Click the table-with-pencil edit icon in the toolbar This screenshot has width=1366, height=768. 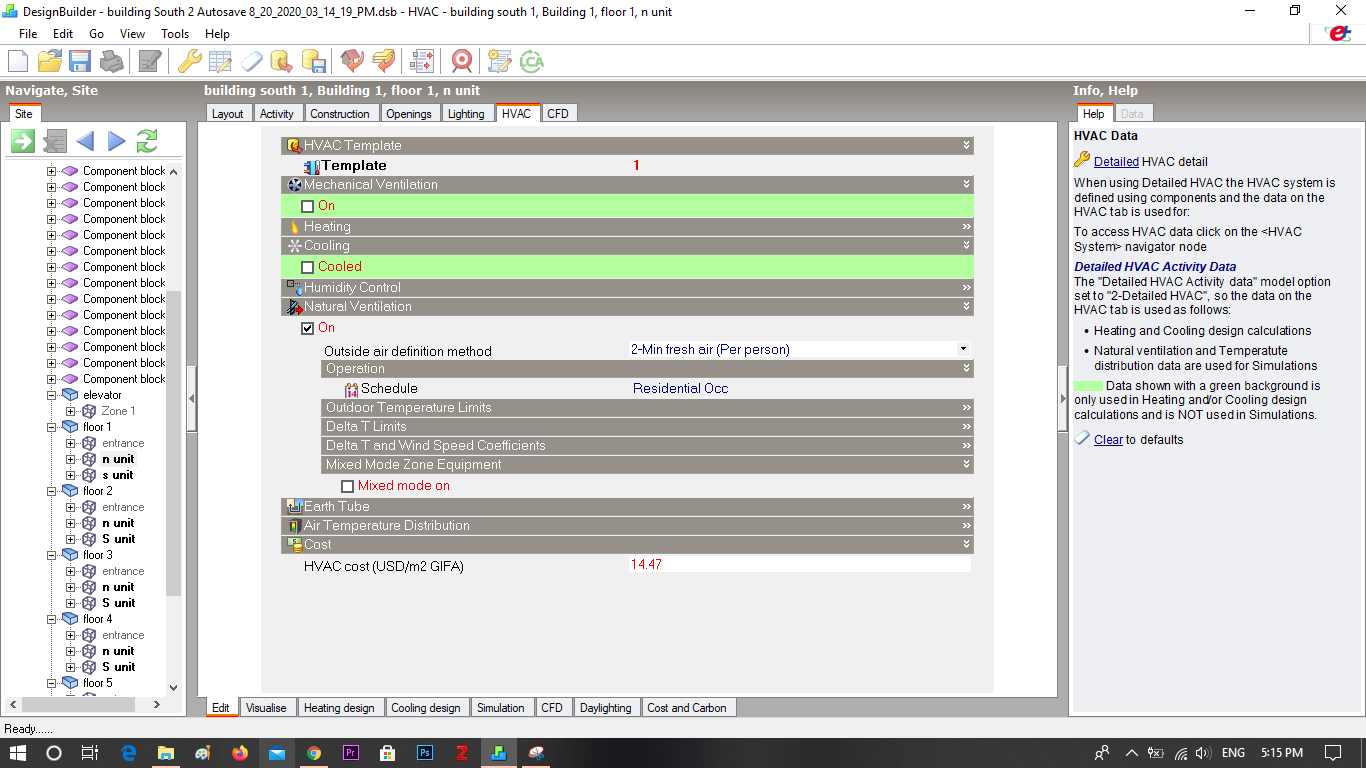point(220,61)
